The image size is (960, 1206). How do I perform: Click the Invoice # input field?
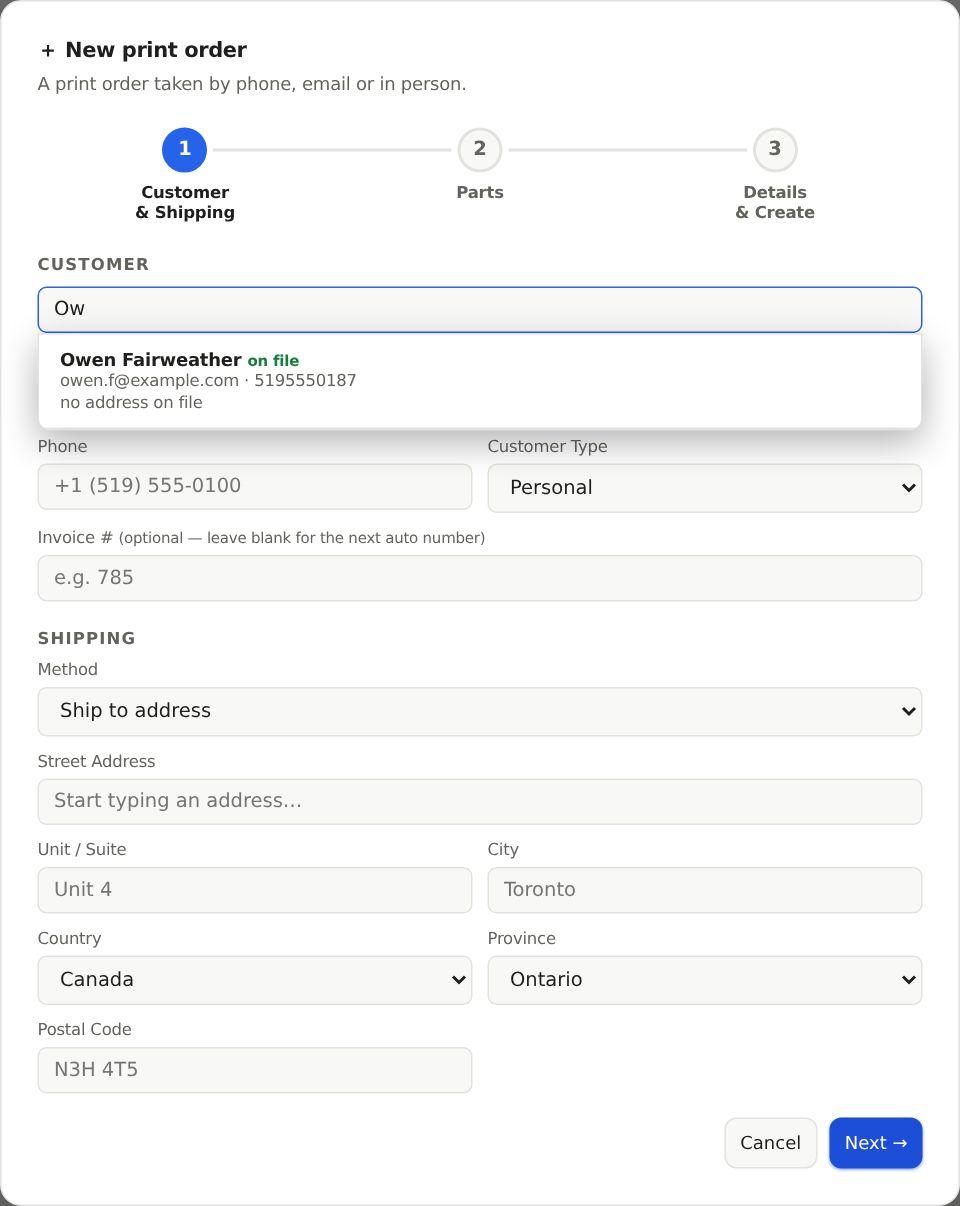click(x=480, y=578)
